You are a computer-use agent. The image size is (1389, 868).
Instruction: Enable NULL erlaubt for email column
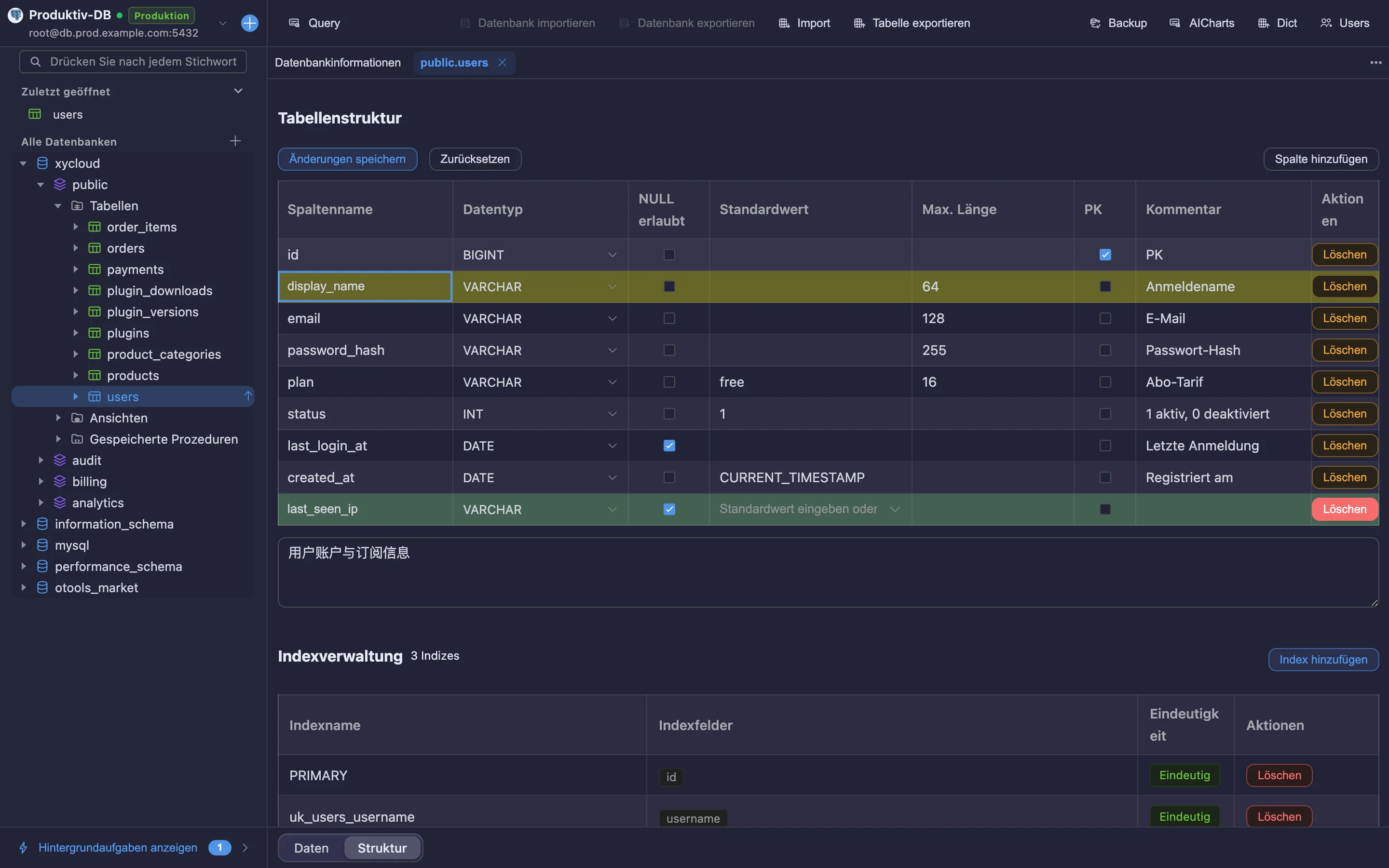click(669, 318)
